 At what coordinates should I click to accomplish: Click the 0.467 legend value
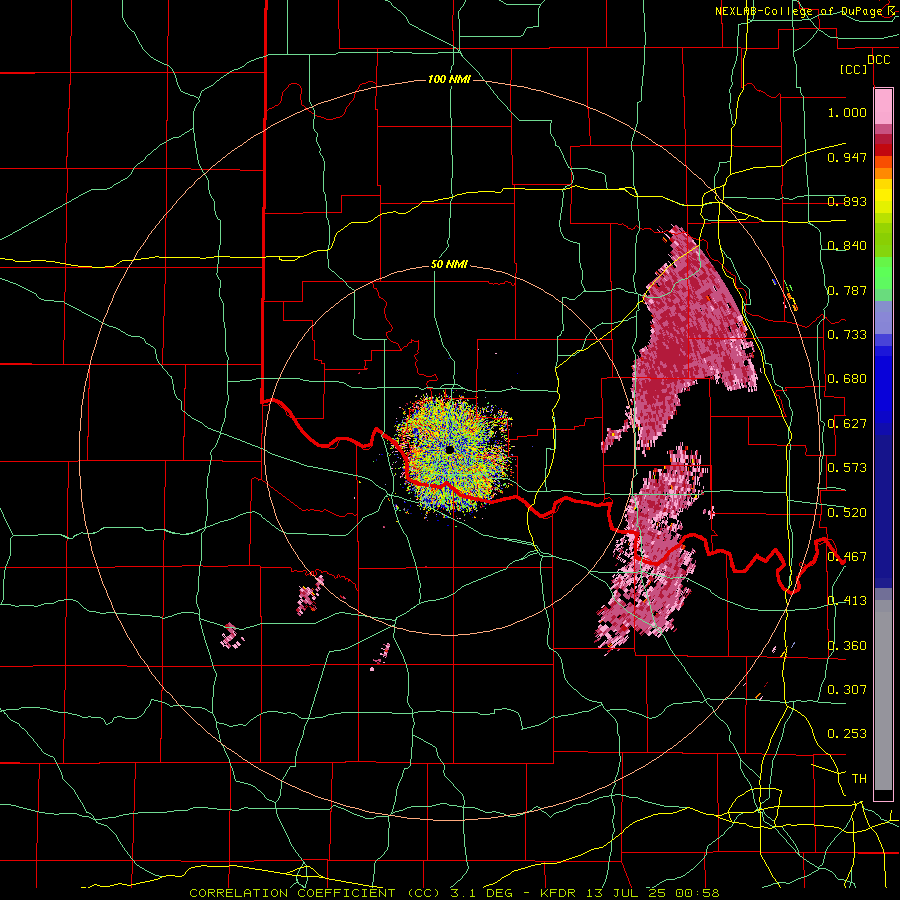[847, 557]
